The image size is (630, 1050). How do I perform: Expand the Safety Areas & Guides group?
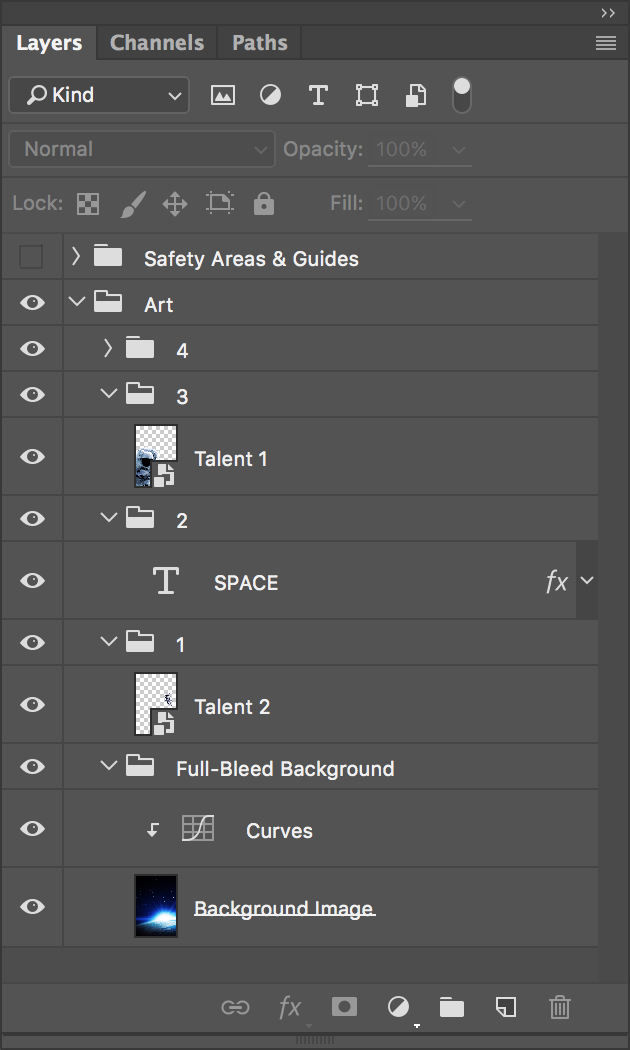click(76, 255)
